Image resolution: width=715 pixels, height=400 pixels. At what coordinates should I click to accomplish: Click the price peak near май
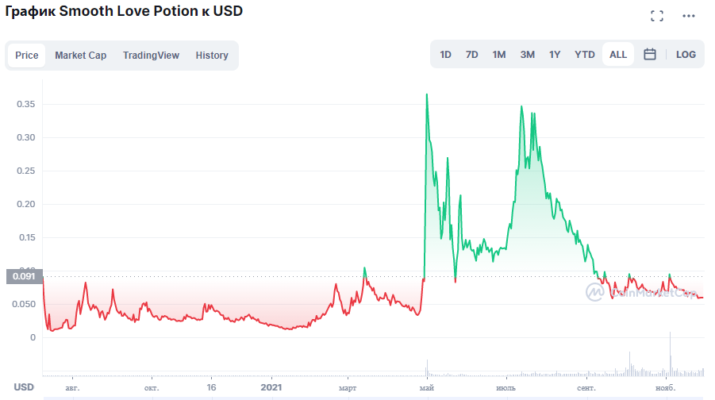427,95
